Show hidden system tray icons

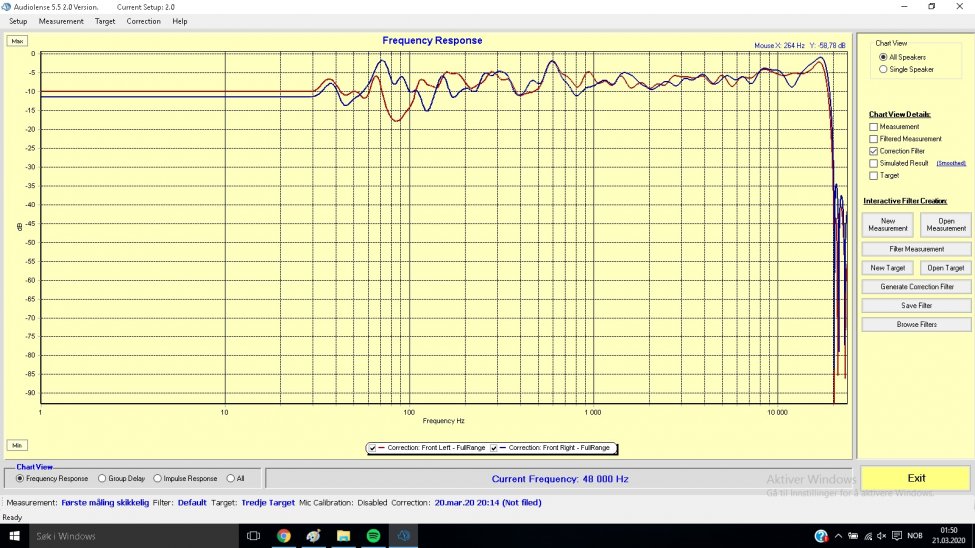838,536
